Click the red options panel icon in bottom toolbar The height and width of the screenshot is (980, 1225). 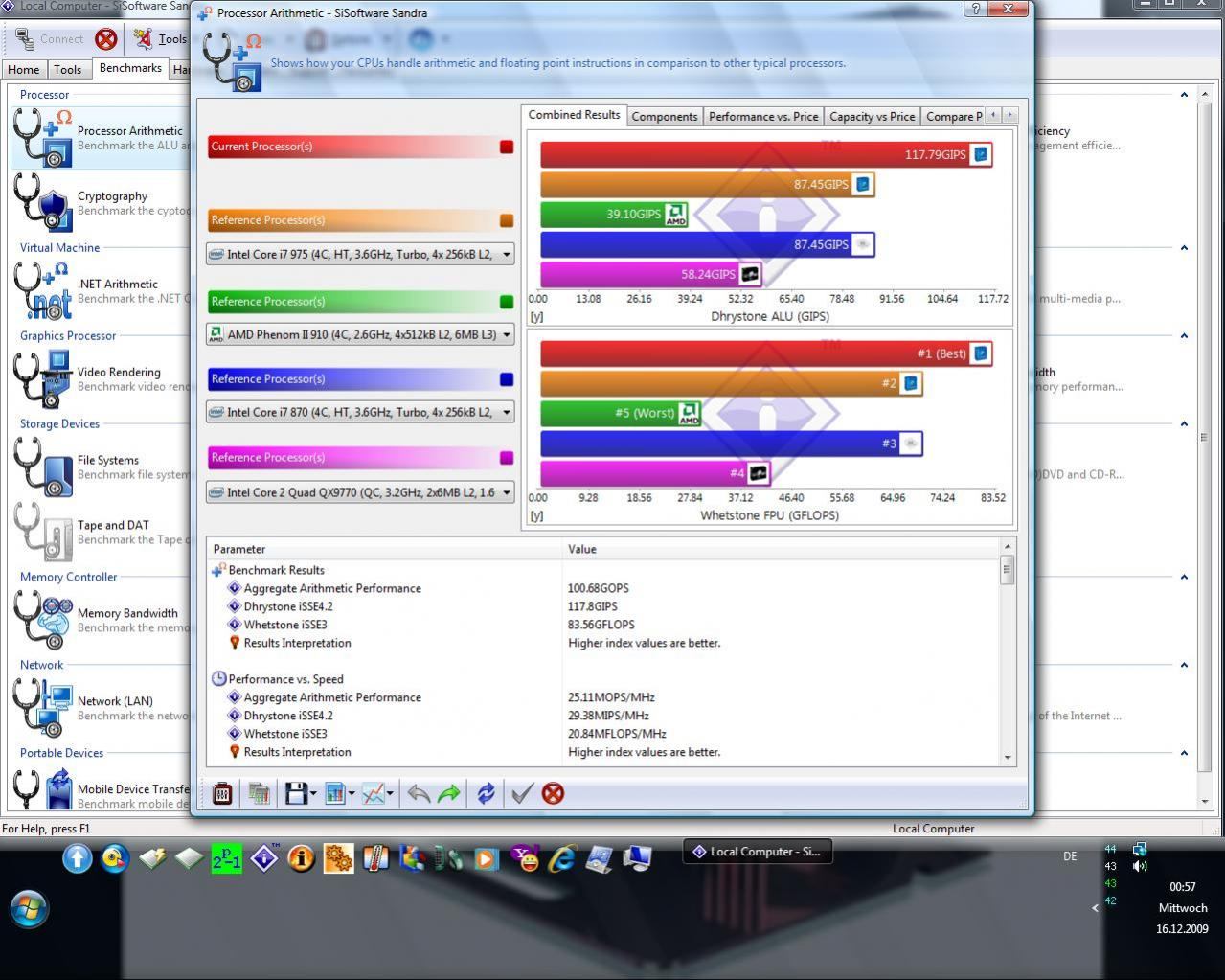[222, 793]
